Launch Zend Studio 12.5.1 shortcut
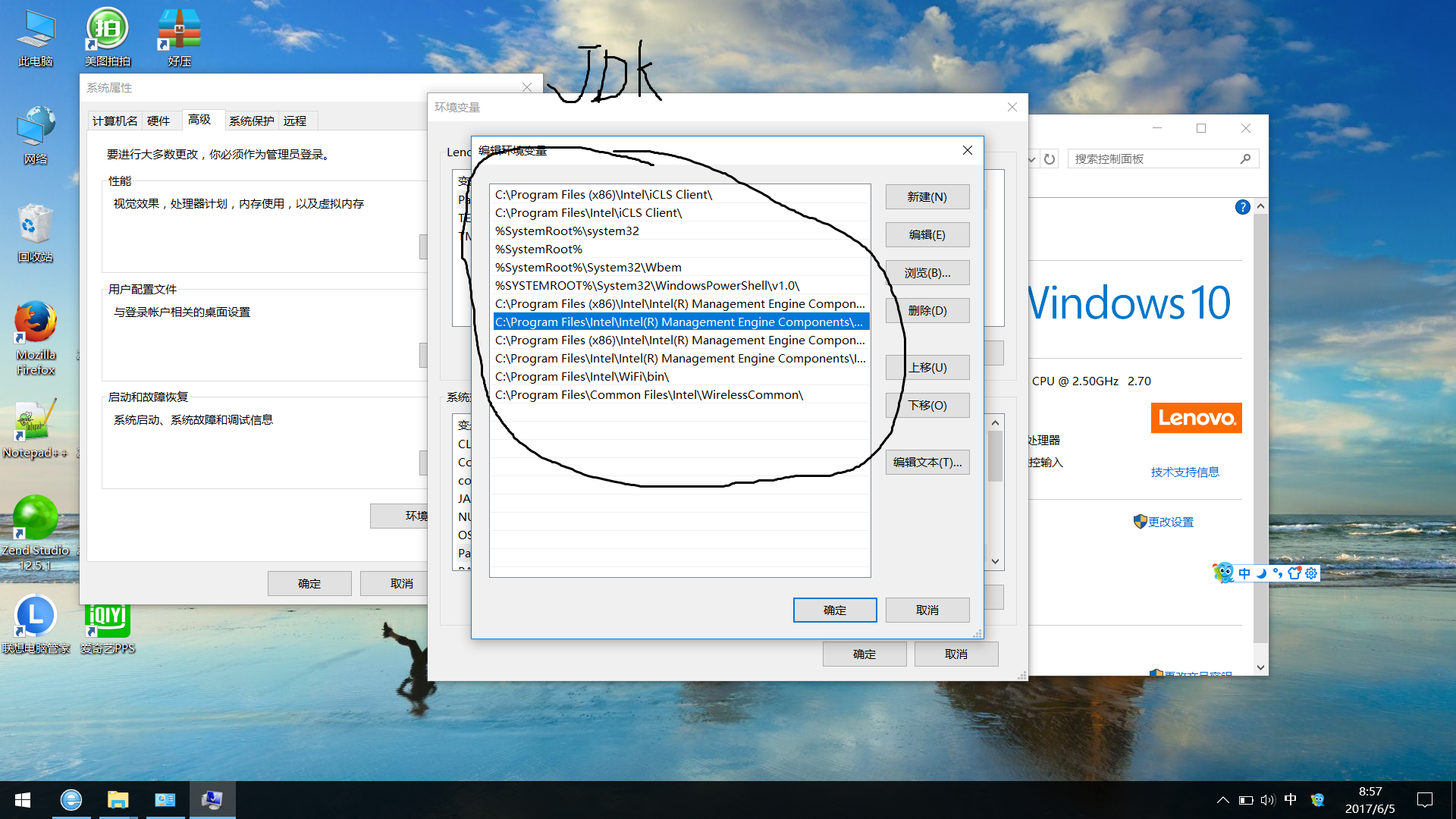The height and width of the screenshot is (819, 1456). point(36,532)
